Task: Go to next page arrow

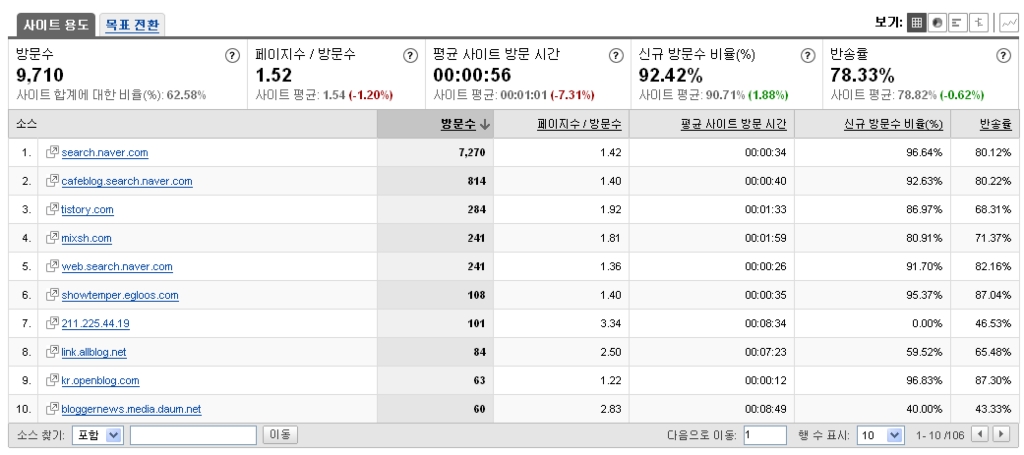Action: 1000,434
